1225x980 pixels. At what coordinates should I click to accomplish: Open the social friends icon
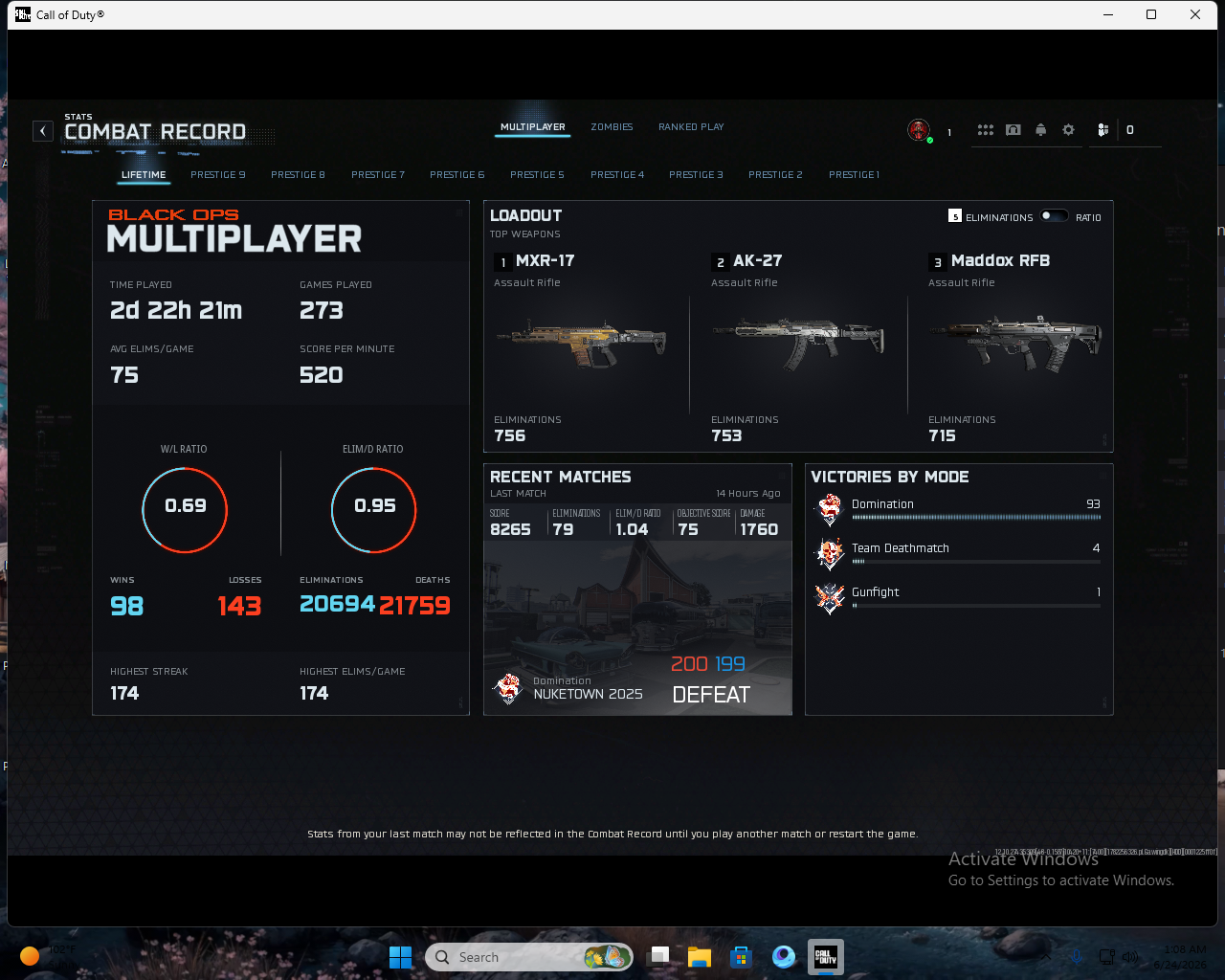pos(1103,130)
